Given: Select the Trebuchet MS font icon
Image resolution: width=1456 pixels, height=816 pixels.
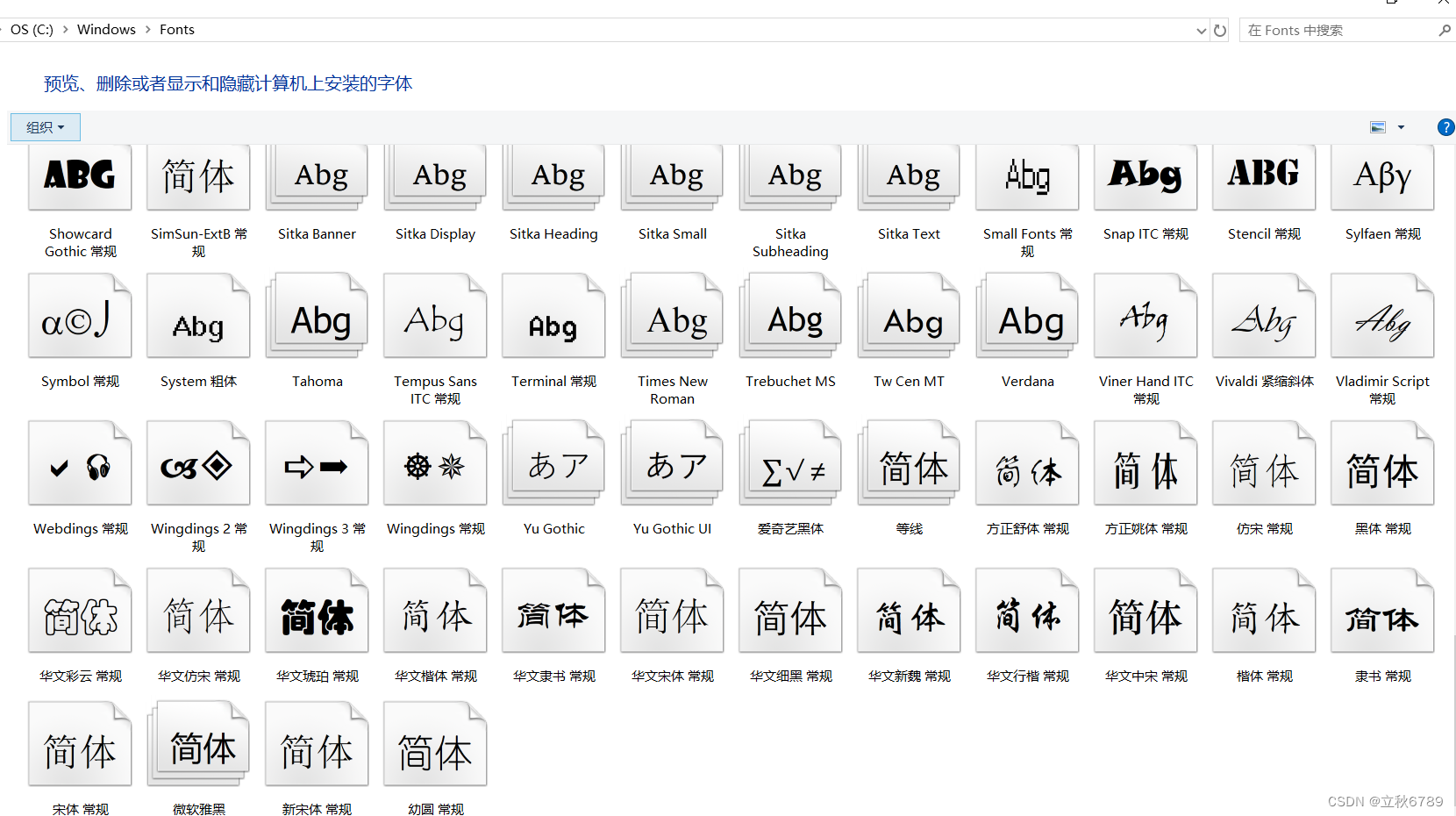Looking at the screenshot, I should pyautogui.click(x=790, y=316).
